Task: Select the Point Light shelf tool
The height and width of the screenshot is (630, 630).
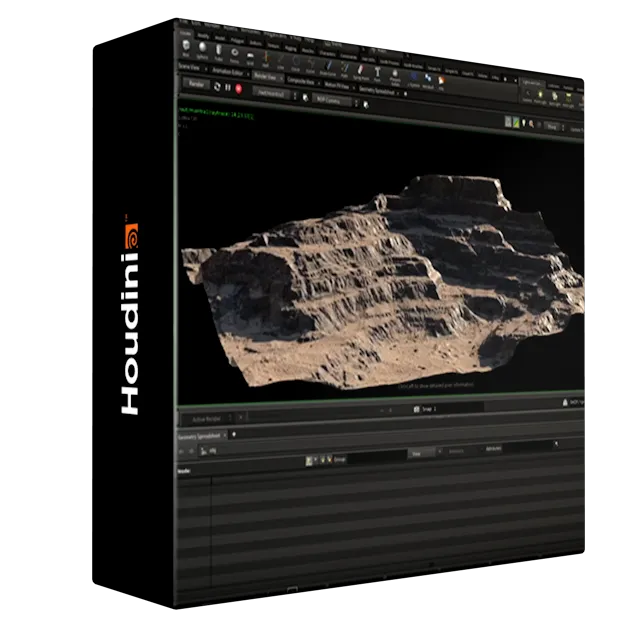Action: point(540,98)
